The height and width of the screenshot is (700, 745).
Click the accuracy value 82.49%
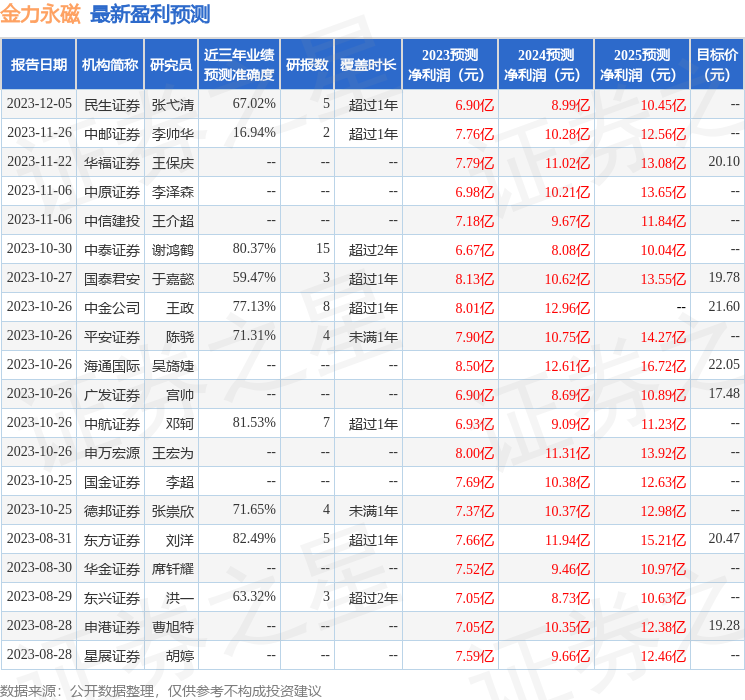click(x=254, y=538)
